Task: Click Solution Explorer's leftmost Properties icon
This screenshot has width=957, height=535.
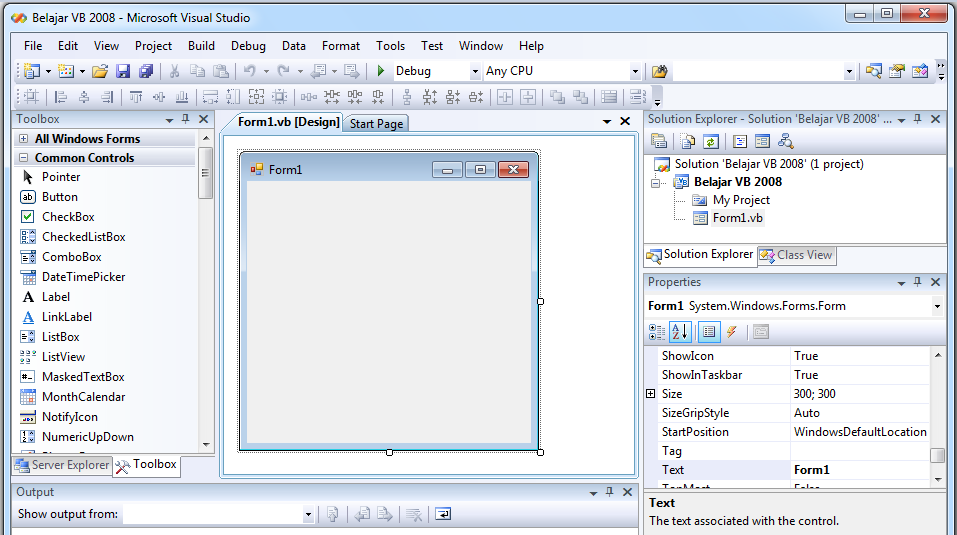Action: (x=659, y=142)
